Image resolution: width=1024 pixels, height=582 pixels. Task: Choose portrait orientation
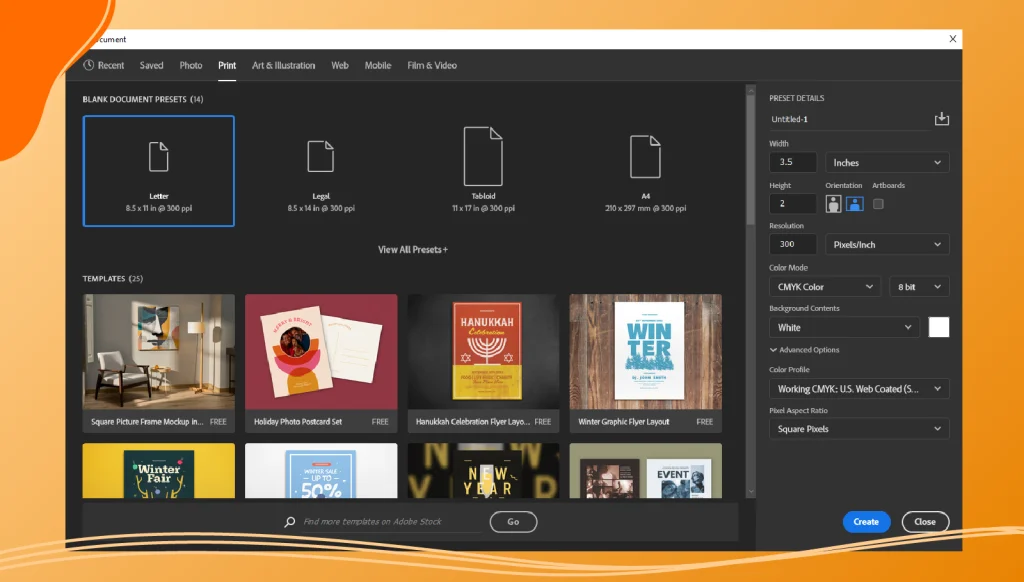[833, 204]
